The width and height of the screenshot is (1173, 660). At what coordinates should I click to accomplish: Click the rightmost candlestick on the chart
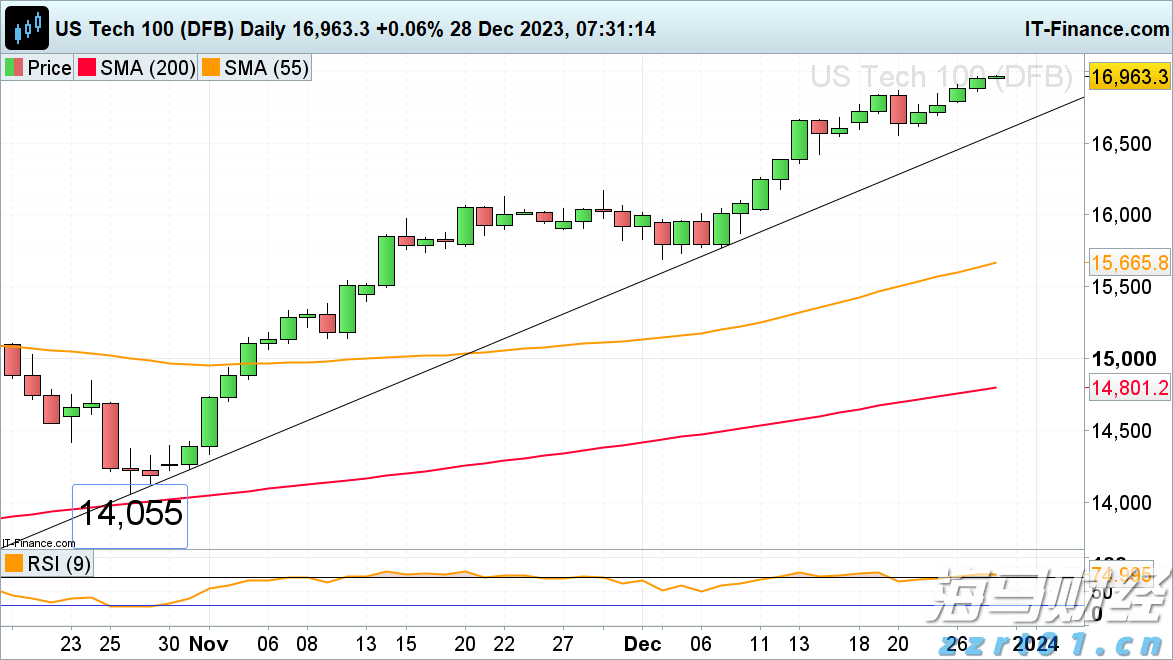click(996, 77)
